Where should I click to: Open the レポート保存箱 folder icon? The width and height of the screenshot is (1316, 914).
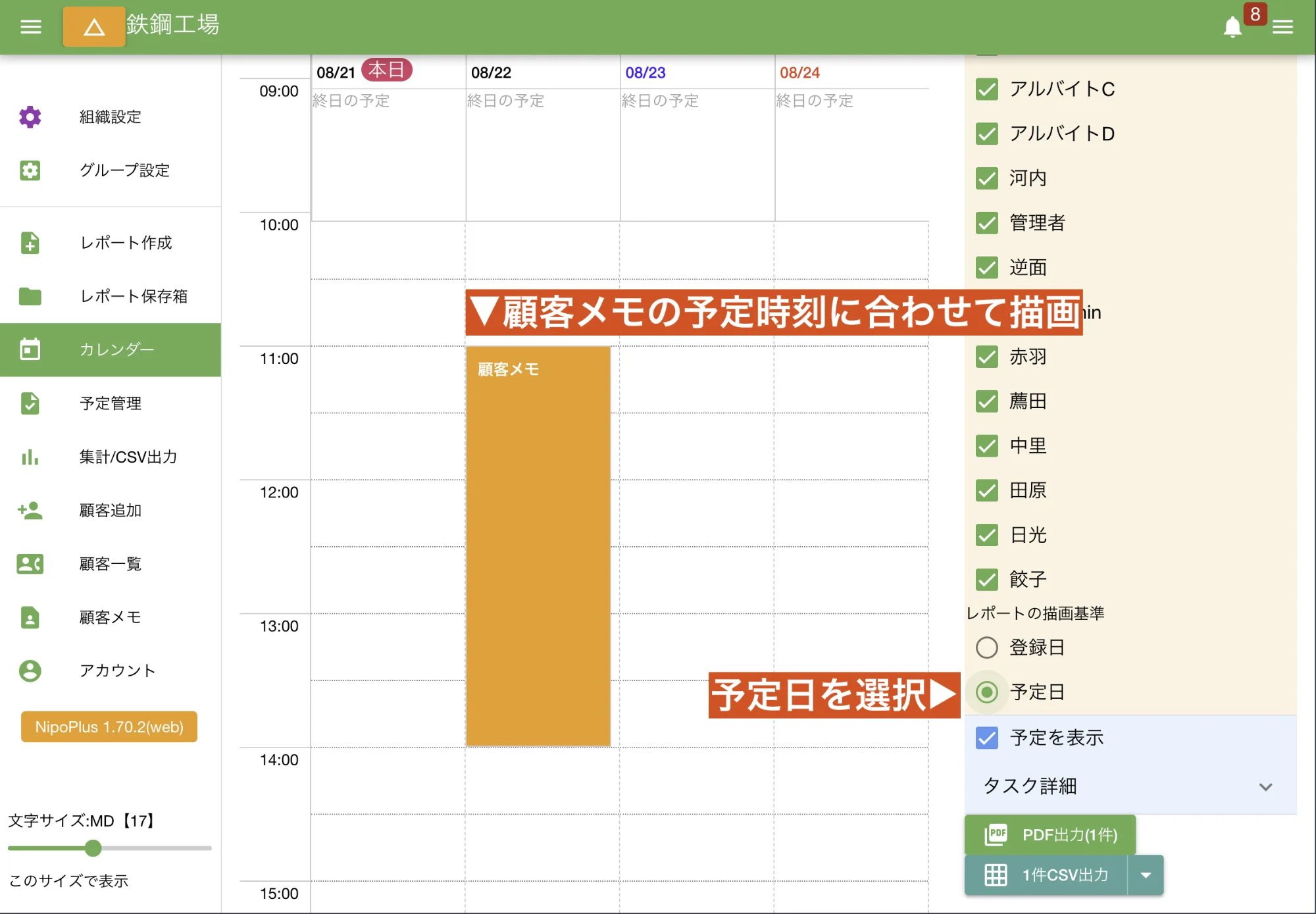pyautogui.click(x=30, y=297)
